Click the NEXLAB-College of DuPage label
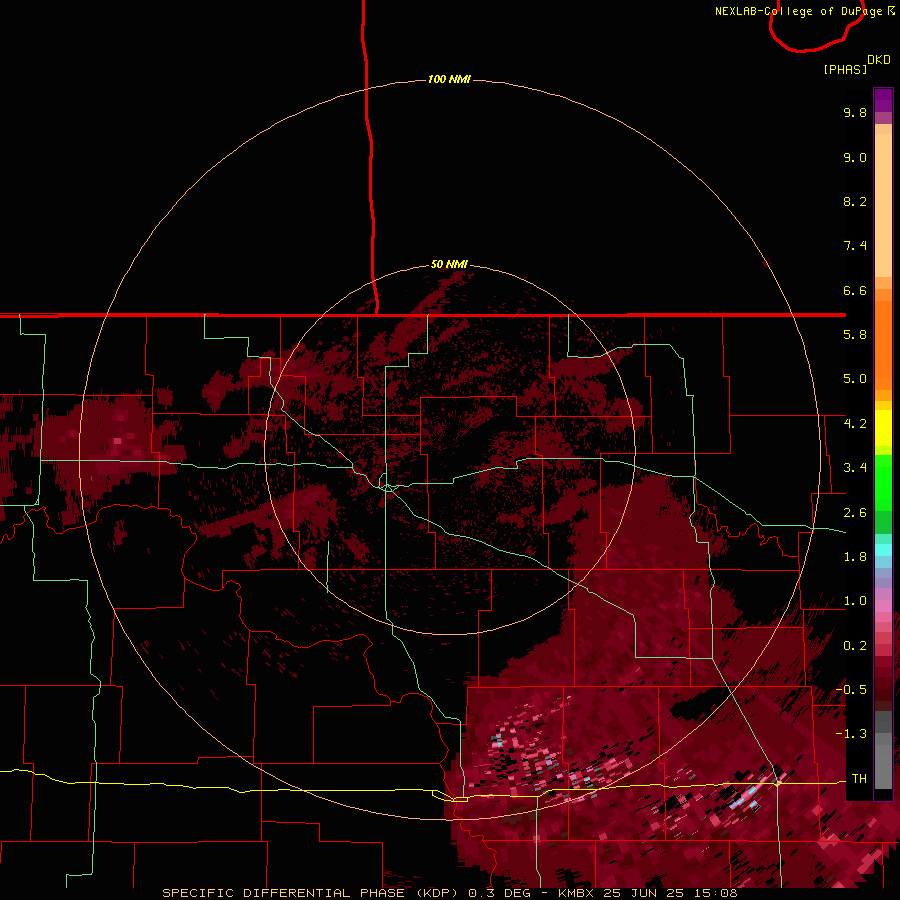The height and width of the screenshot is (900, 900). [800, 11]
